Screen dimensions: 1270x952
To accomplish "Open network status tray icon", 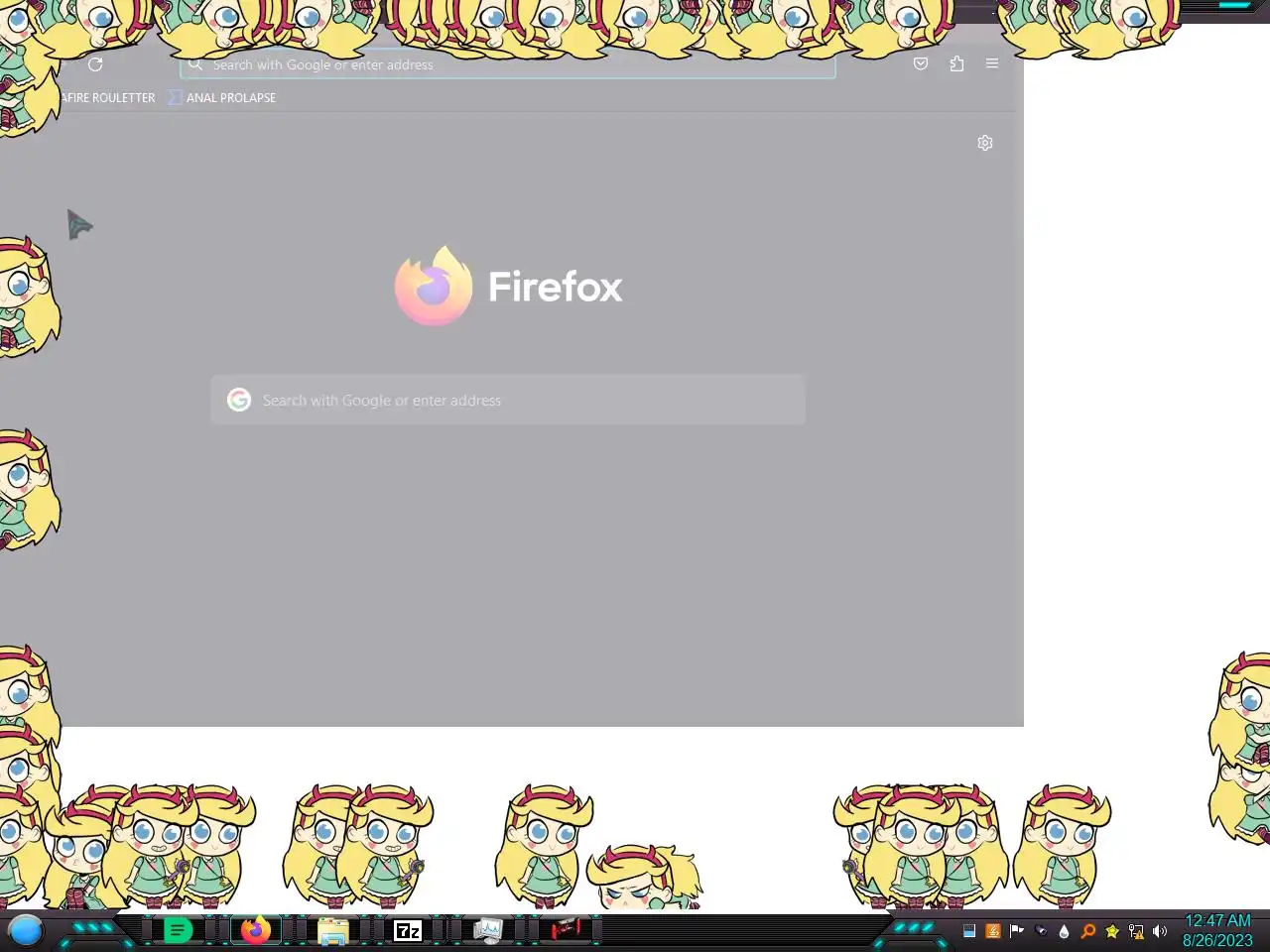I will click(x=1136, y=931).
